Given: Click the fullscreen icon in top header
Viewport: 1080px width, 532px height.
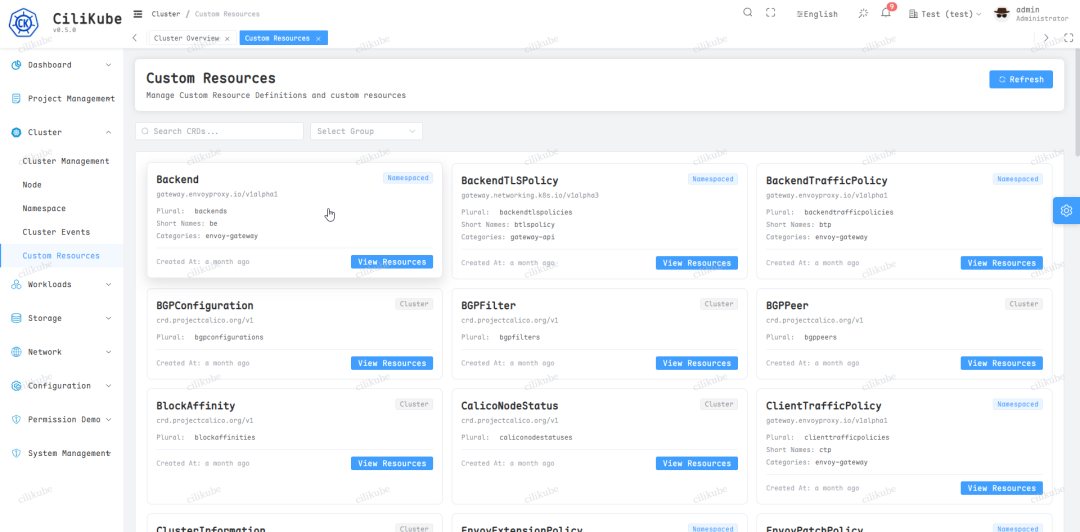Looking at the screenshot, I should tap(771, 13).
